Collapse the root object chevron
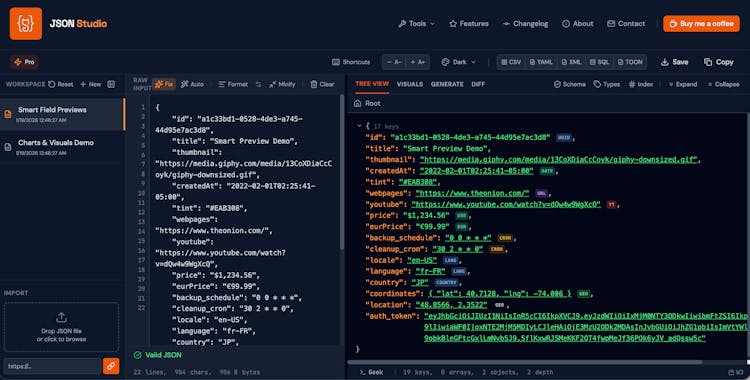The image size is (750, 380). tap(359, 126)
